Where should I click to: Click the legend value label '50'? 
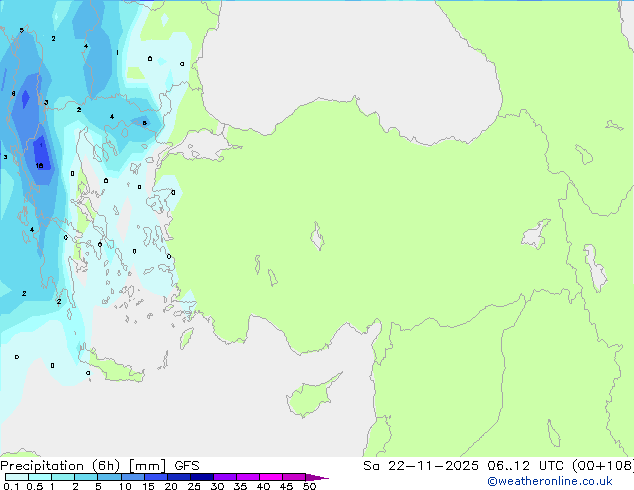[x=309, y=486]
